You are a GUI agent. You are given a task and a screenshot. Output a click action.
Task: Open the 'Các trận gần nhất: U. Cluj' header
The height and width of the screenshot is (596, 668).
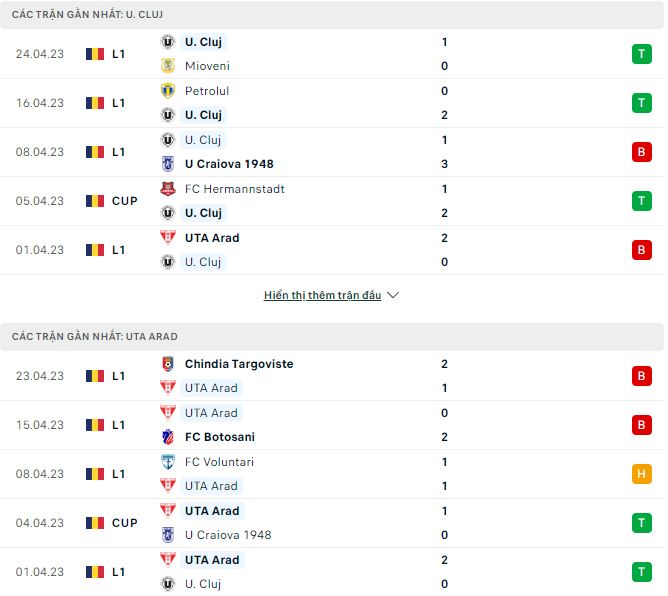pos(88,15)
